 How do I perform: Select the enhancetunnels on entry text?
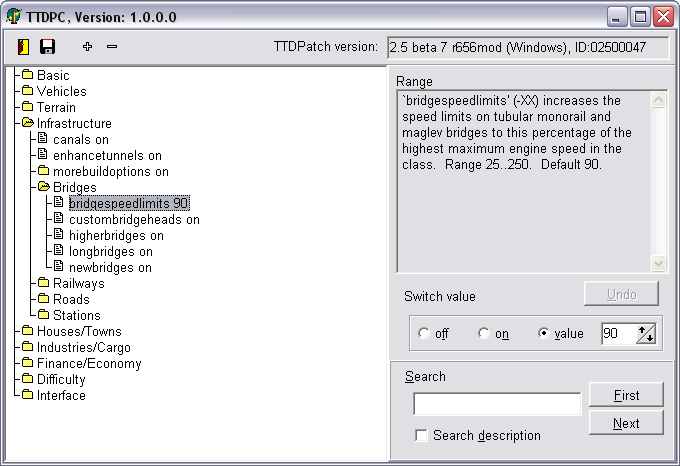point(107,156)
